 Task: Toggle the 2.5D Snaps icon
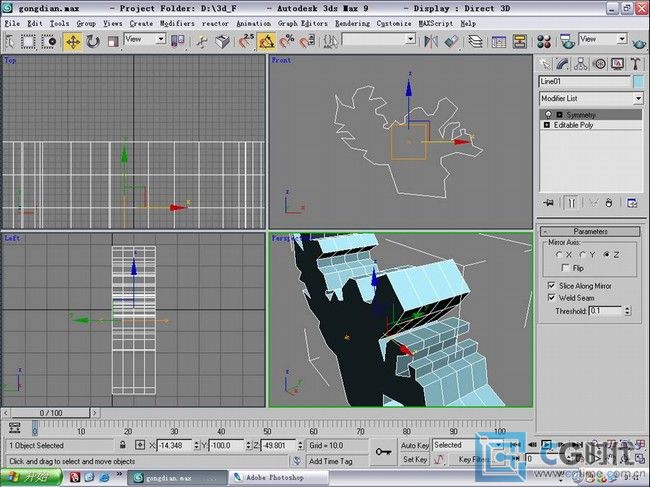coord(245,41)
